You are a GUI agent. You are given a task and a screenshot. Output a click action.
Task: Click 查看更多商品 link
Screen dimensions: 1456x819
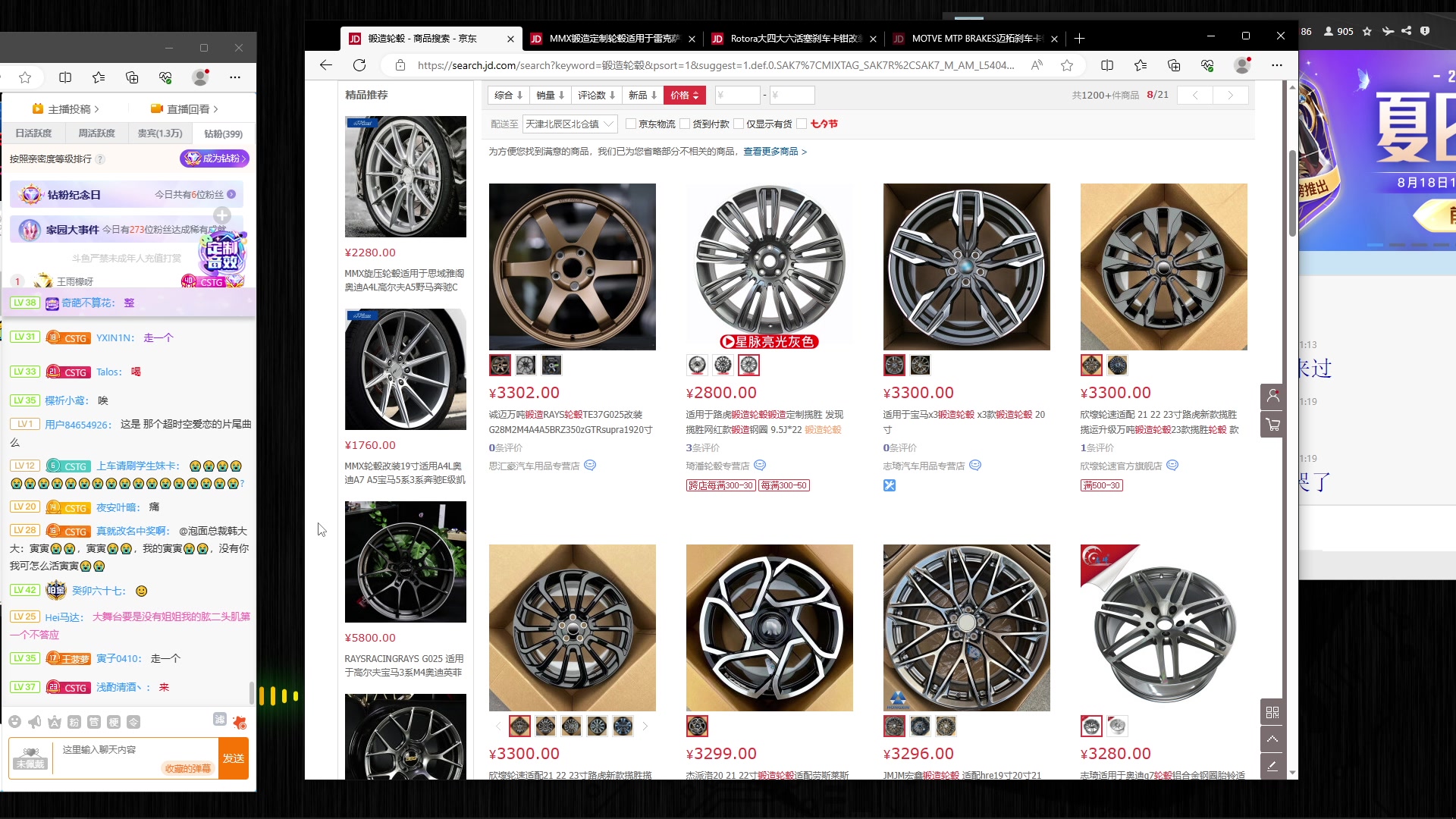pyautogui.click(x=774, y=152)
